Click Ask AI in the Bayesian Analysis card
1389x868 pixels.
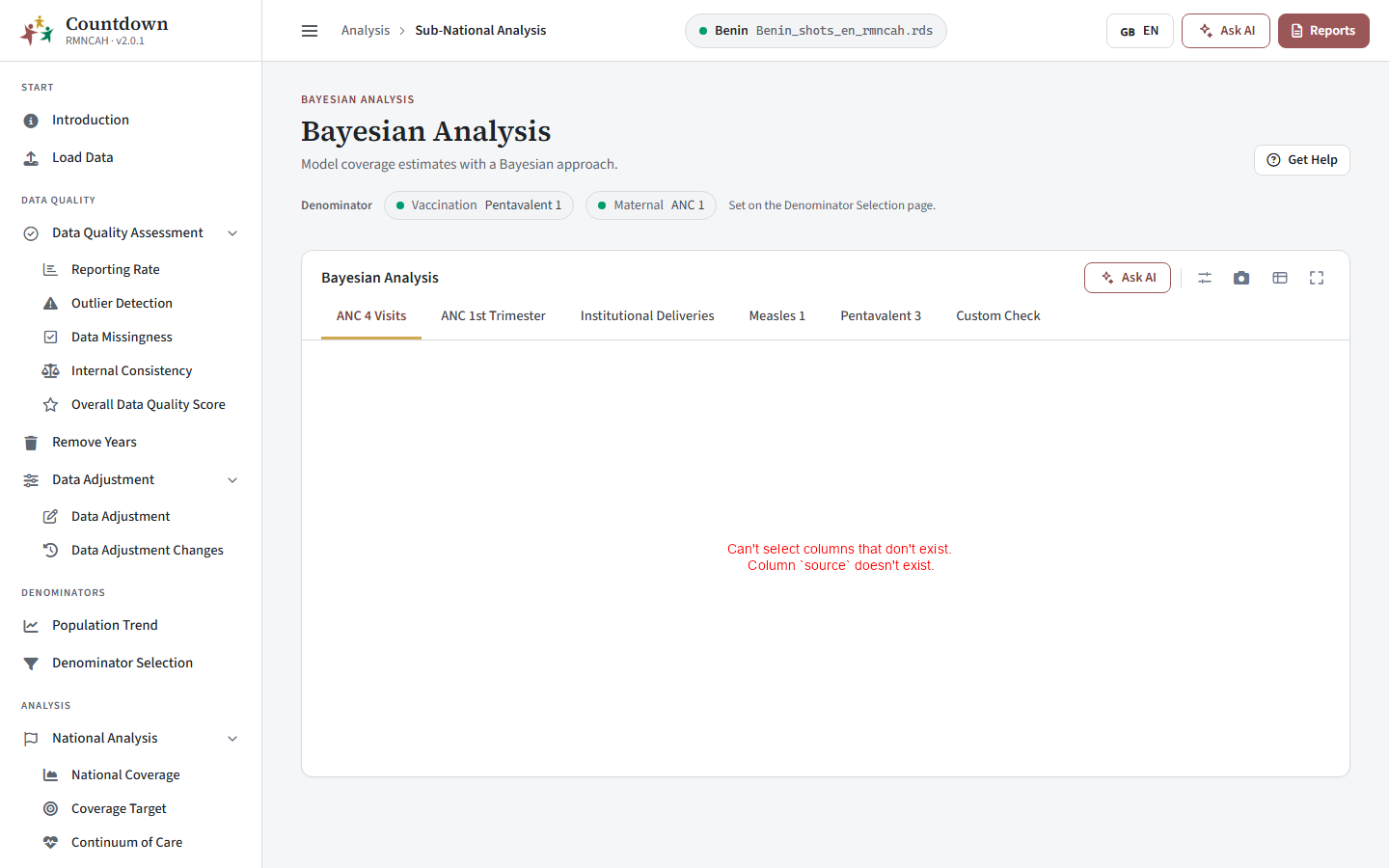click(1128, 278)
